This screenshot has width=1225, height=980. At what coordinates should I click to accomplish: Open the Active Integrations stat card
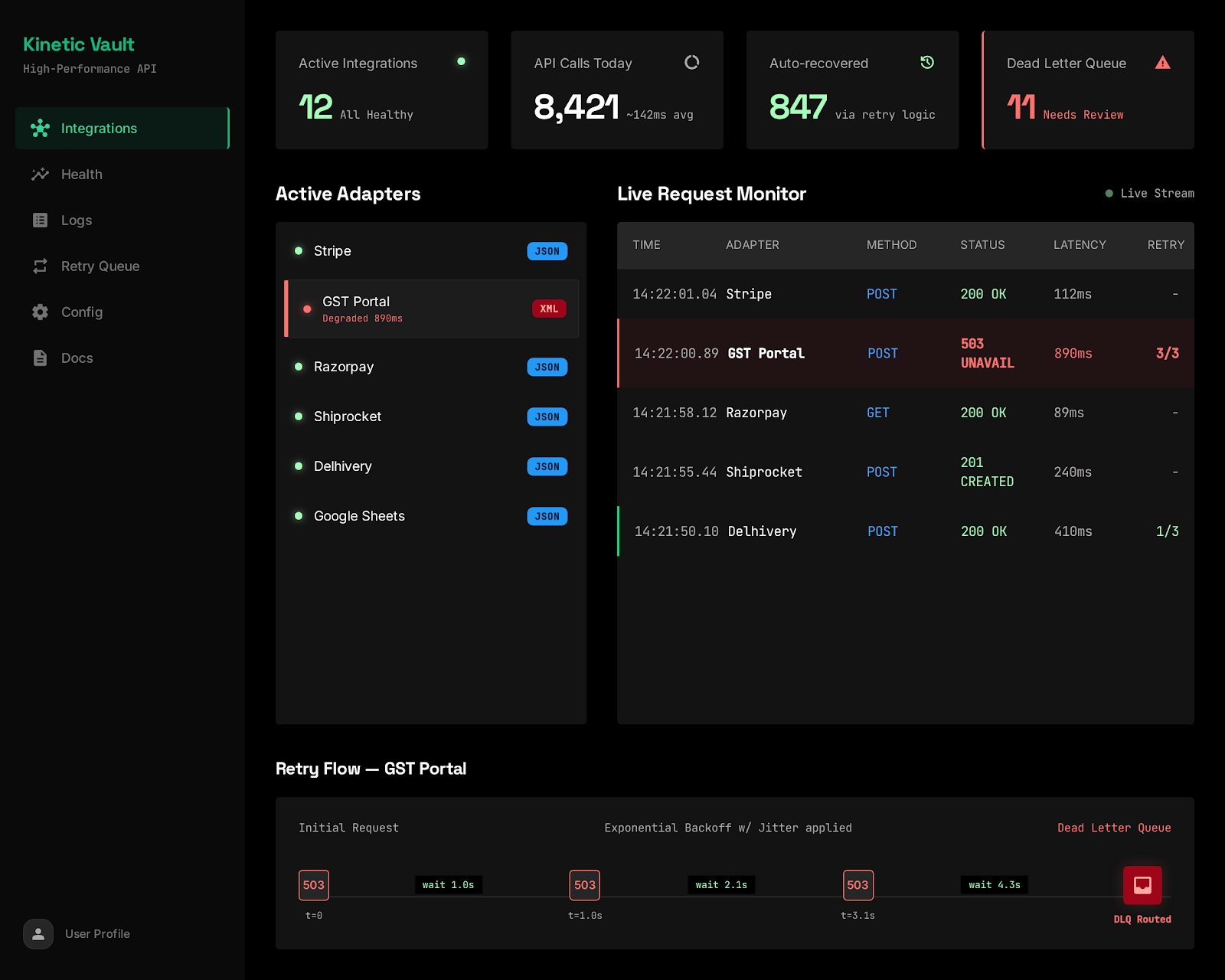click(x=382, y=90)
